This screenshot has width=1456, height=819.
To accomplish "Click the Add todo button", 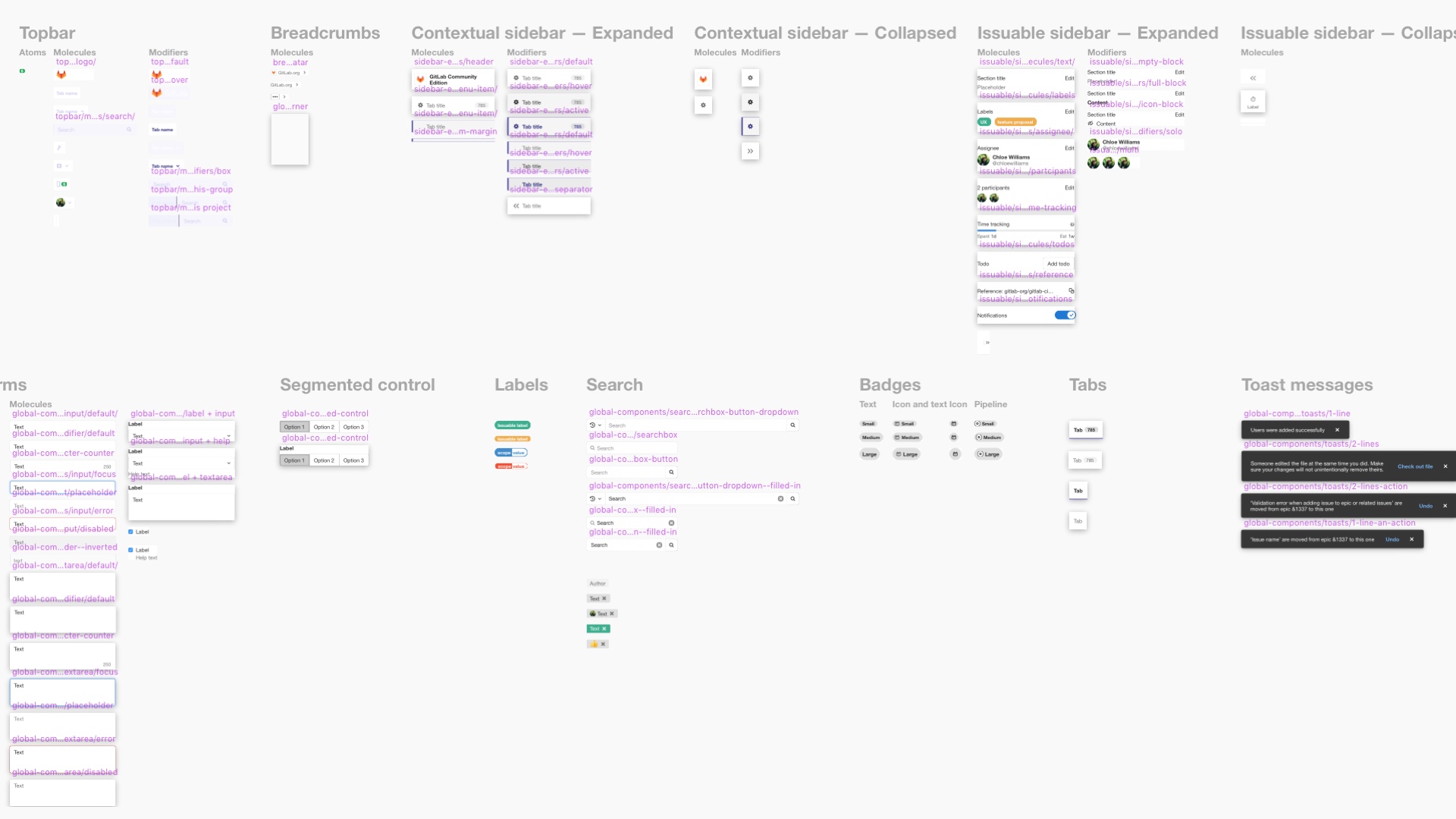I will pyautogui.click(x=1059, y=263).
